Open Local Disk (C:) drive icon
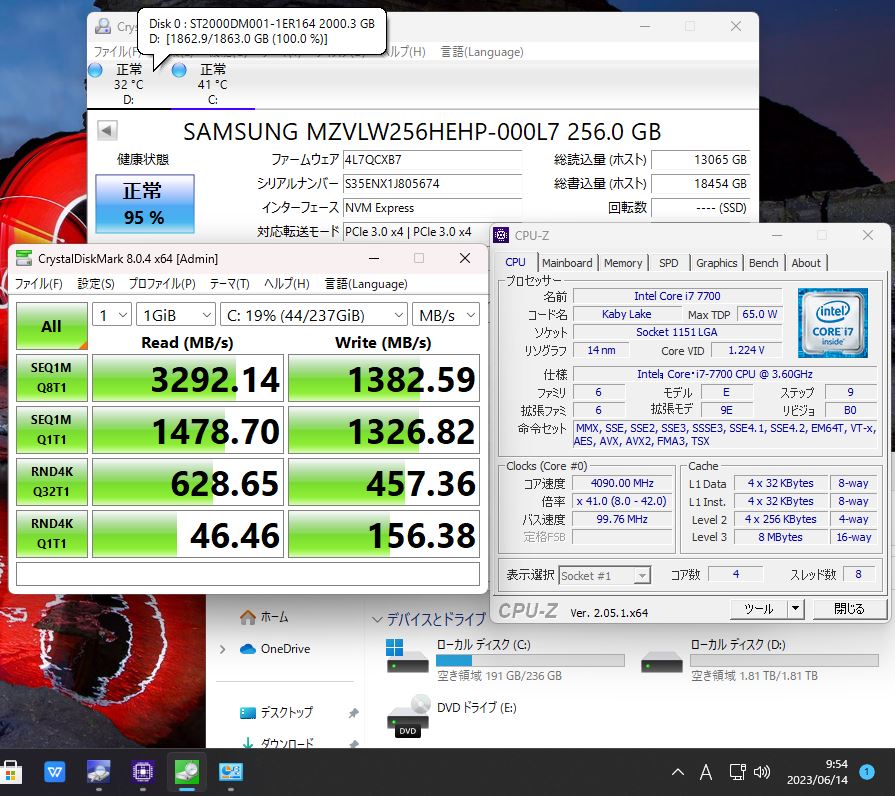Viewport: 895px width, 796px height. (x=408, y=657)
